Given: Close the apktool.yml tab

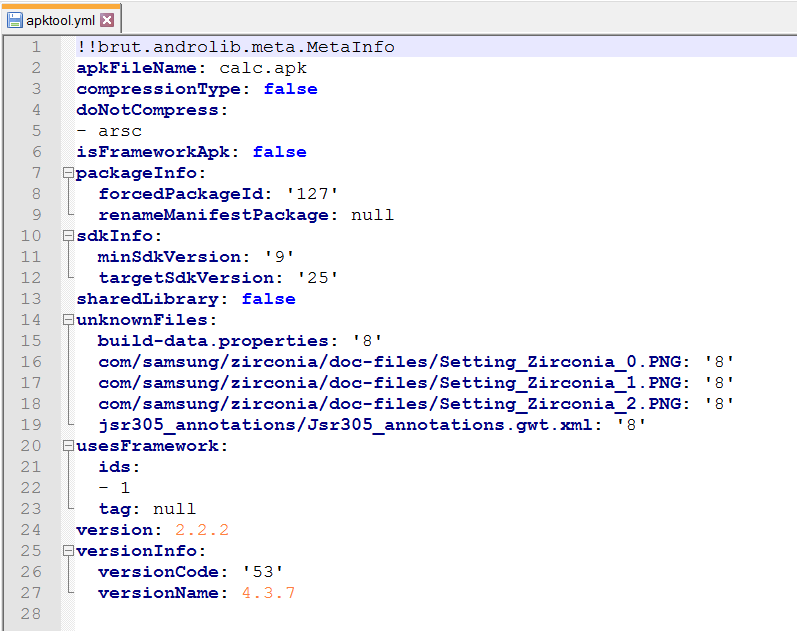Looking at the screenshot, I should (107, 20).
